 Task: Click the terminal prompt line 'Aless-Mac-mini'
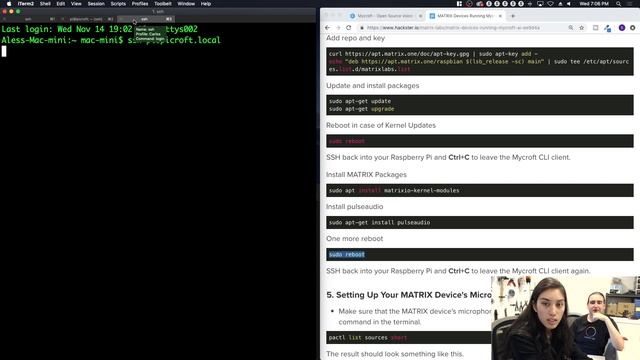[x=111, y=40]
